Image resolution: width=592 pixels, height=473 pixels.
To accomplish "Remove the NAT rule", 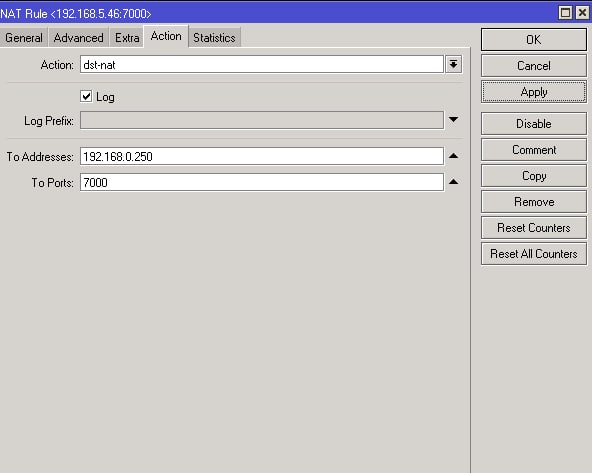I will coord(534,202).
